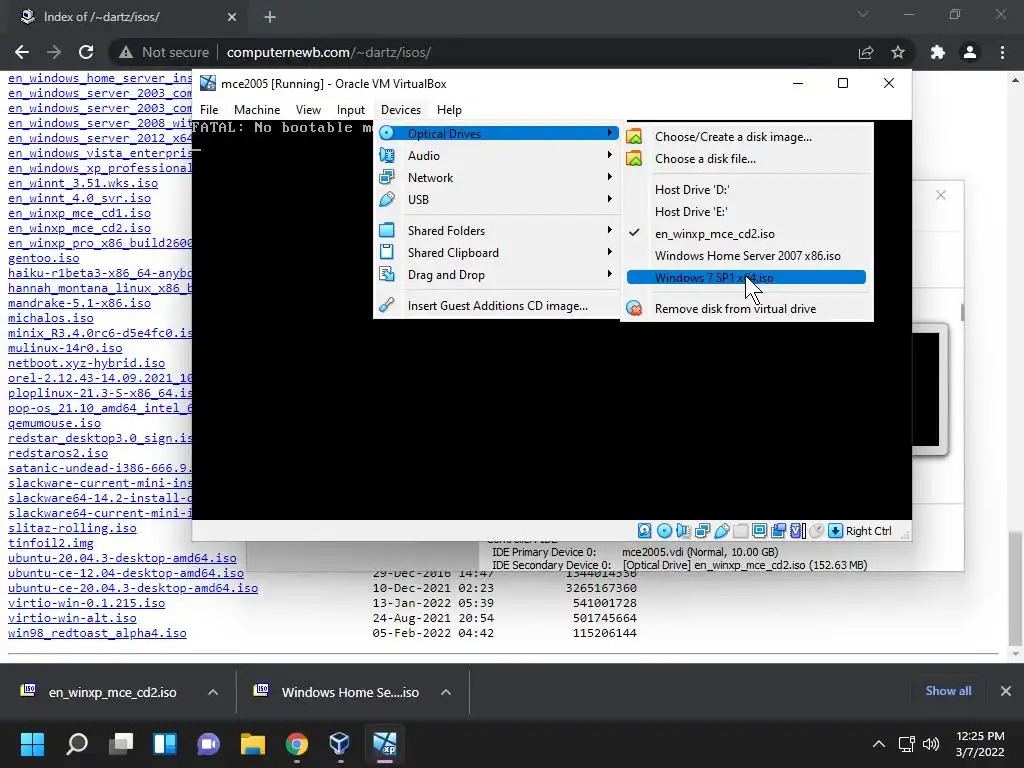Click the clock showing 12:25 PM
This screenshot has width=1024, height=768.
980,736
